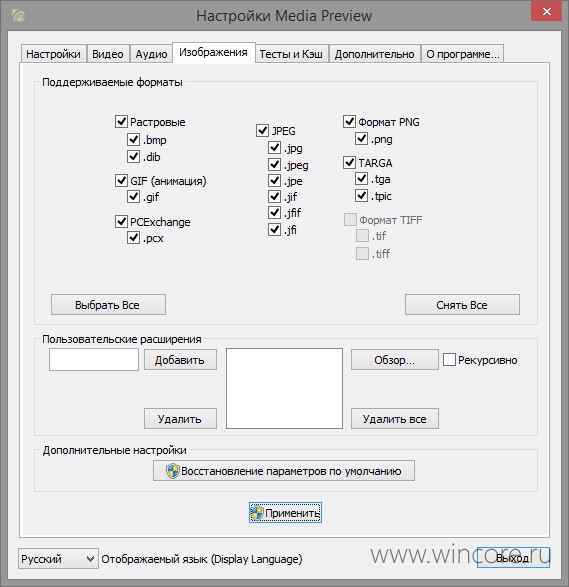The width and height of the screenshot is (569, 587).
Task: Click the Применить button
Action: click(x=285, y=513)
